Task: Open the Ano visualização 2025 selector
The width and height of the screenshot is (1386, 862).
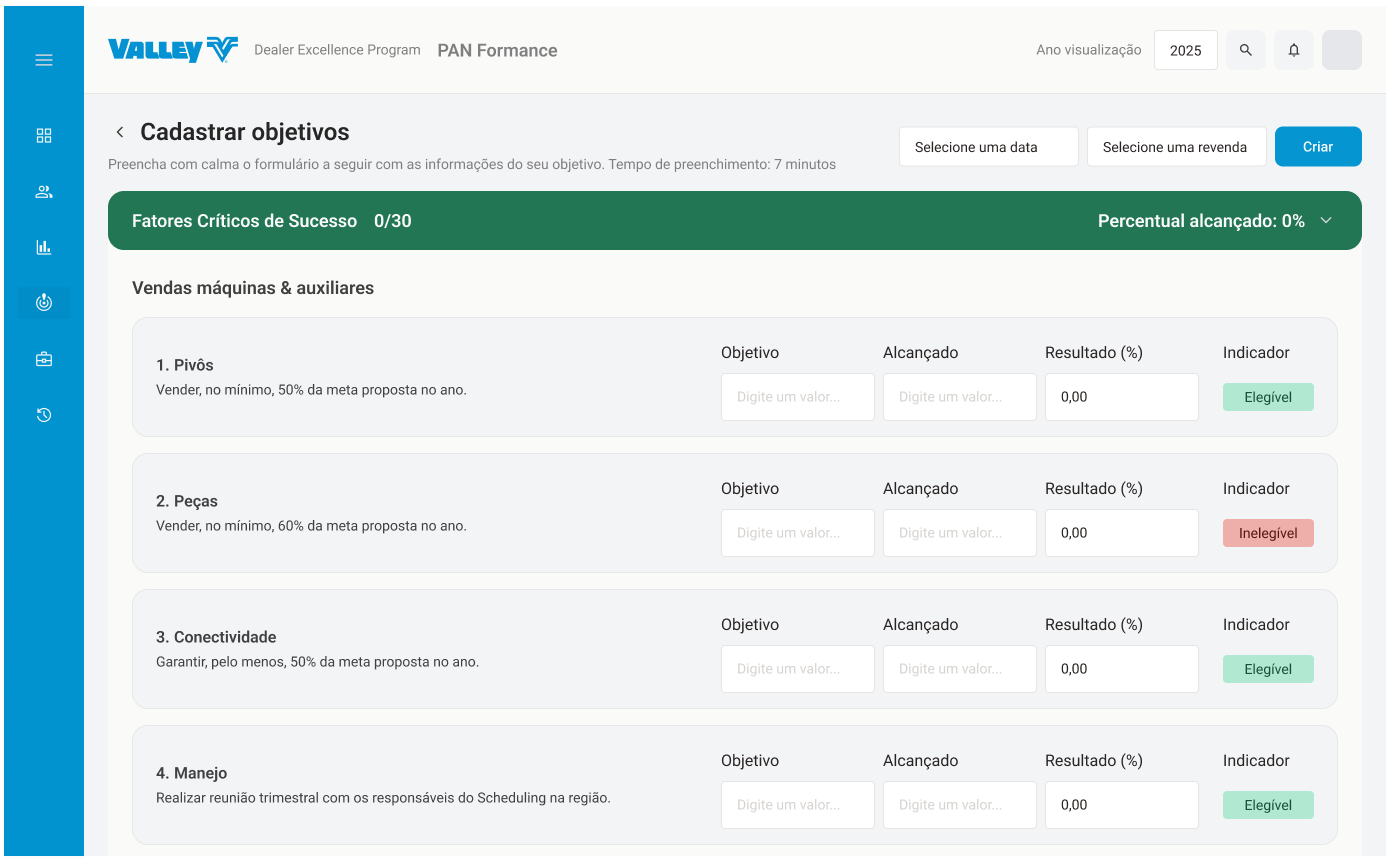Action: tap(1185, 50)
